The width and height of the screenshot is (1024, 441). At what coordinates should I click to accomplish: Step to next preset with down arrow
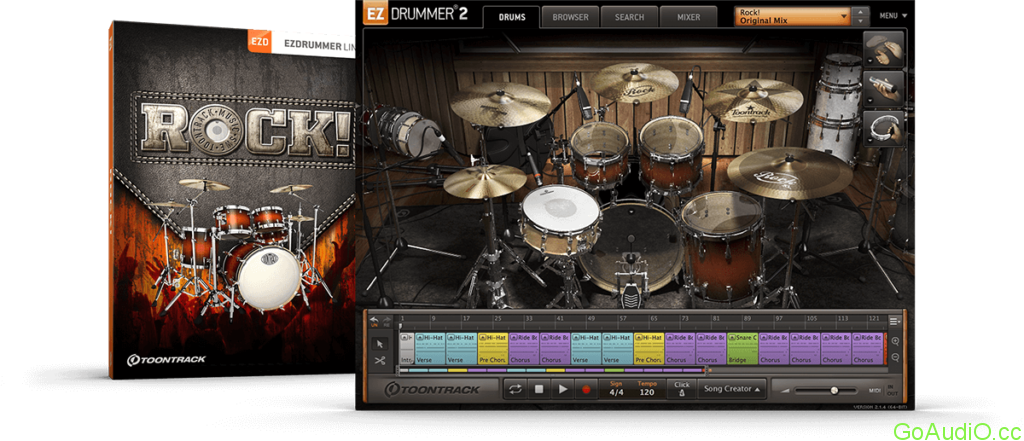[861, 22]
